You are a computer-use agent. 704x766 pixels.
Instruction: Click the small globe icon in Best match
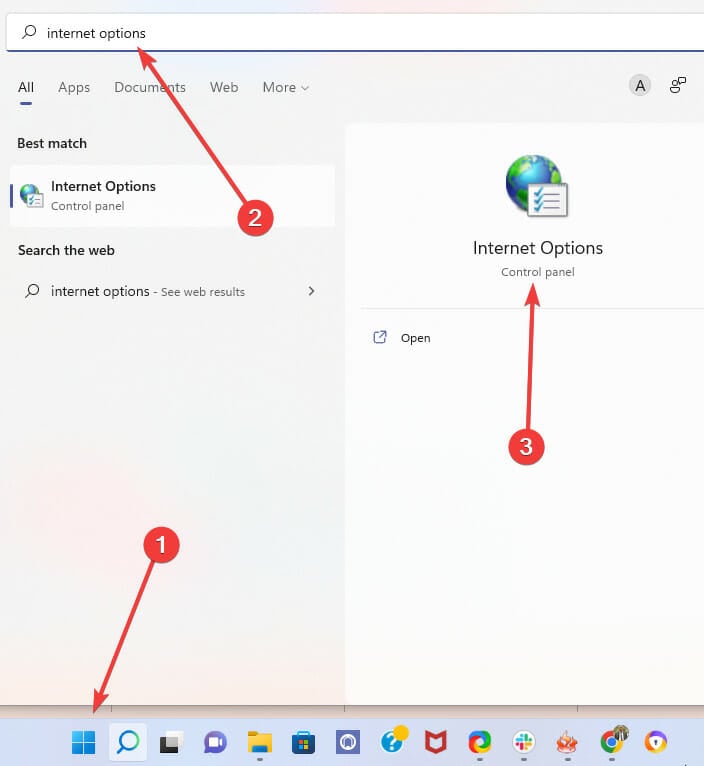[x=31, y=195]
